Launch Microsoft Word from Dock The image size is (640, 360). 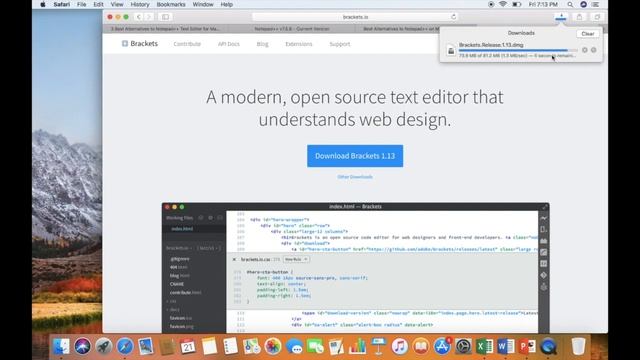pyautogui.click(x=506, y=347)
